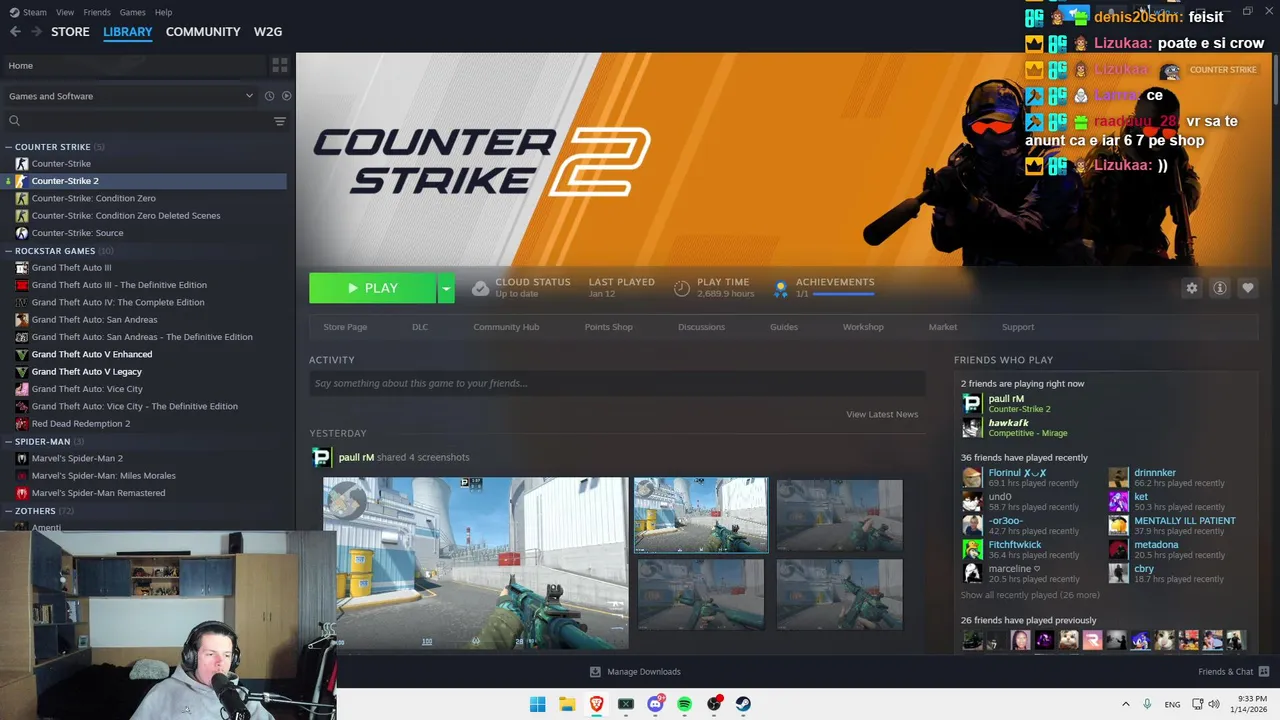Click the green PLAY button

tap(372, 288)
